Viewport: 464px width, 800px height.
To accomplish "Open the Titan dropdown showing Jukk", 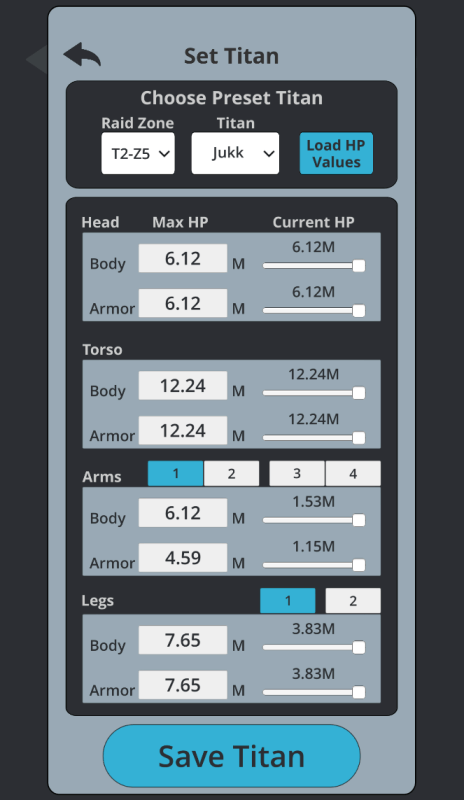I will pyautogui.click(x=235, y=153).
